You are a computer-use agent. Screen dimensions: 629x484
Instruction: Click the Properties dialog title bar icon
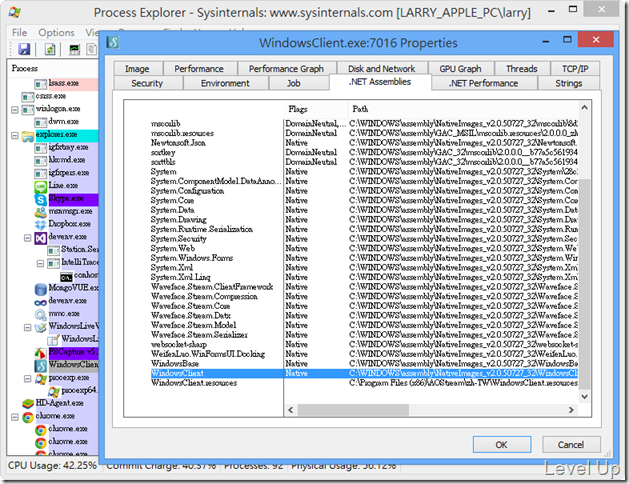click(x=113, y=42)
